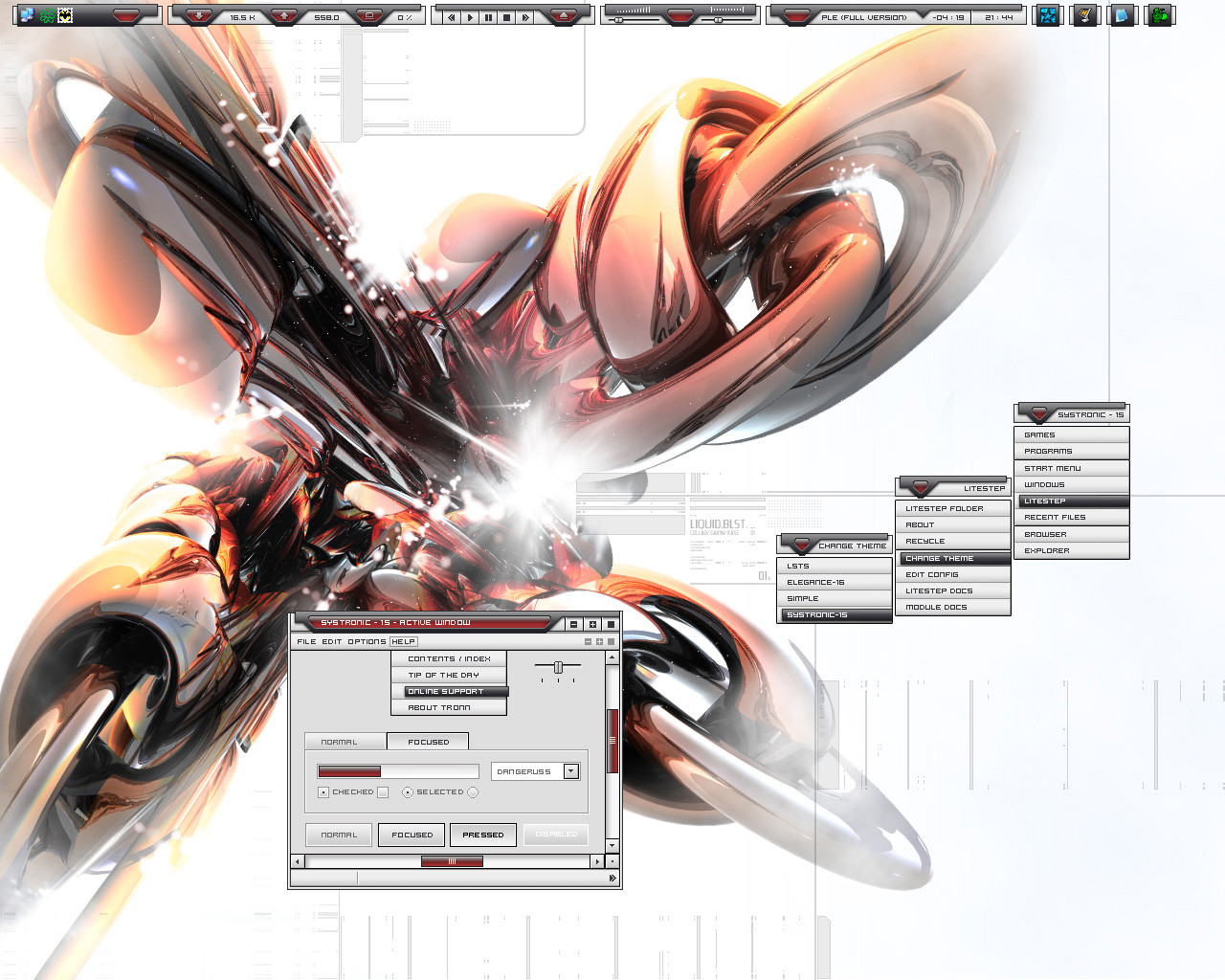Screen dimensions: 1225x980
Task: Open Games in the Systronic menu
Action: pyautogui.click(x=1072, y=434)
